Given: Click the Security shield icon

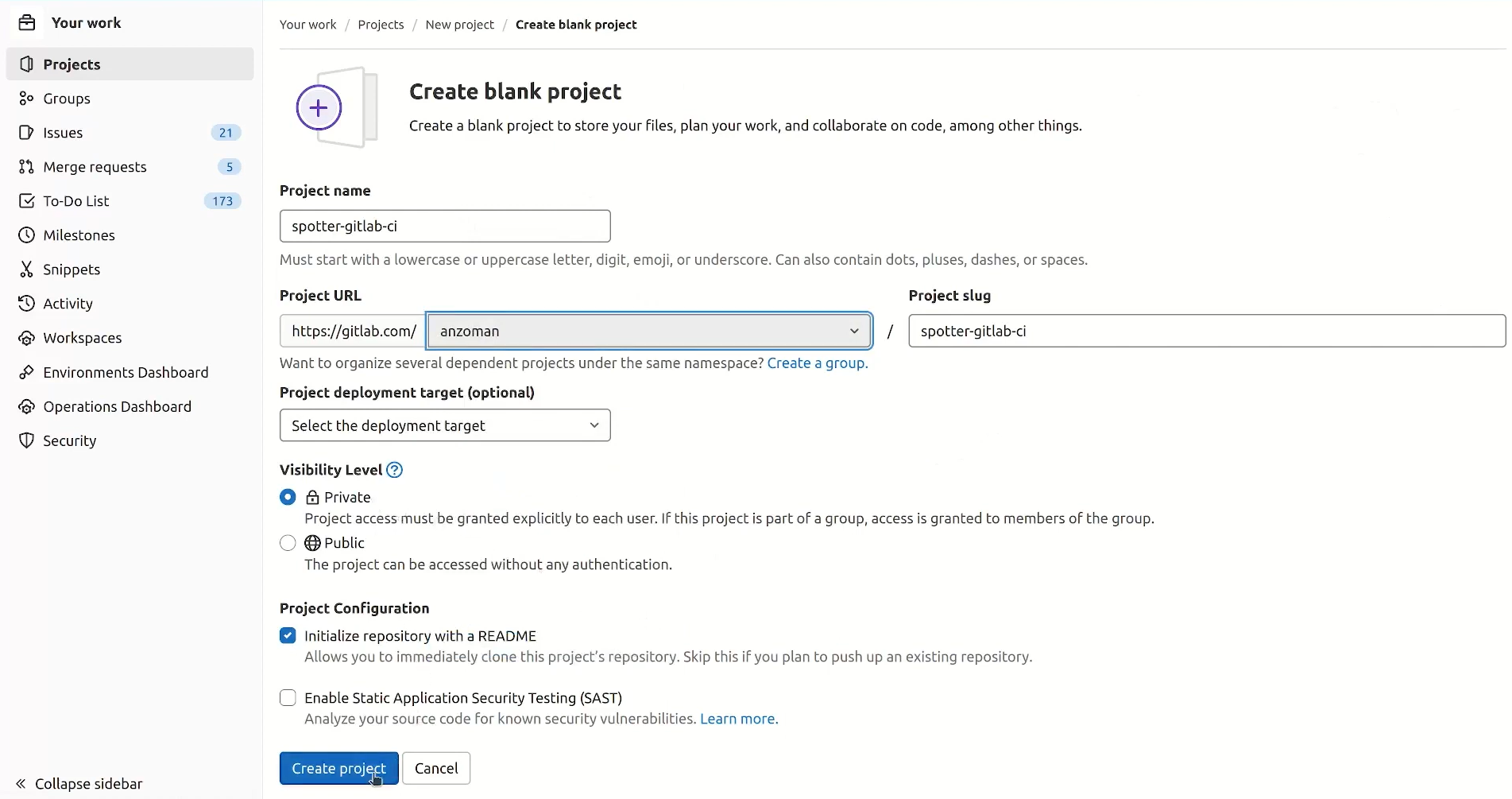Looking at the screenshot, I should pyautogui.click(x=26, y=440).
